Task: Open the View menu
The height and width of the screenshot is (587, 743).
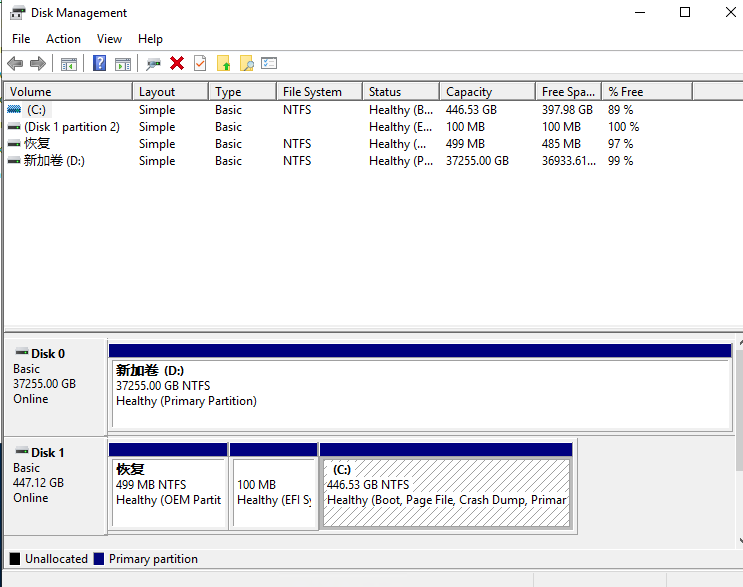Action: coord(109,39)
